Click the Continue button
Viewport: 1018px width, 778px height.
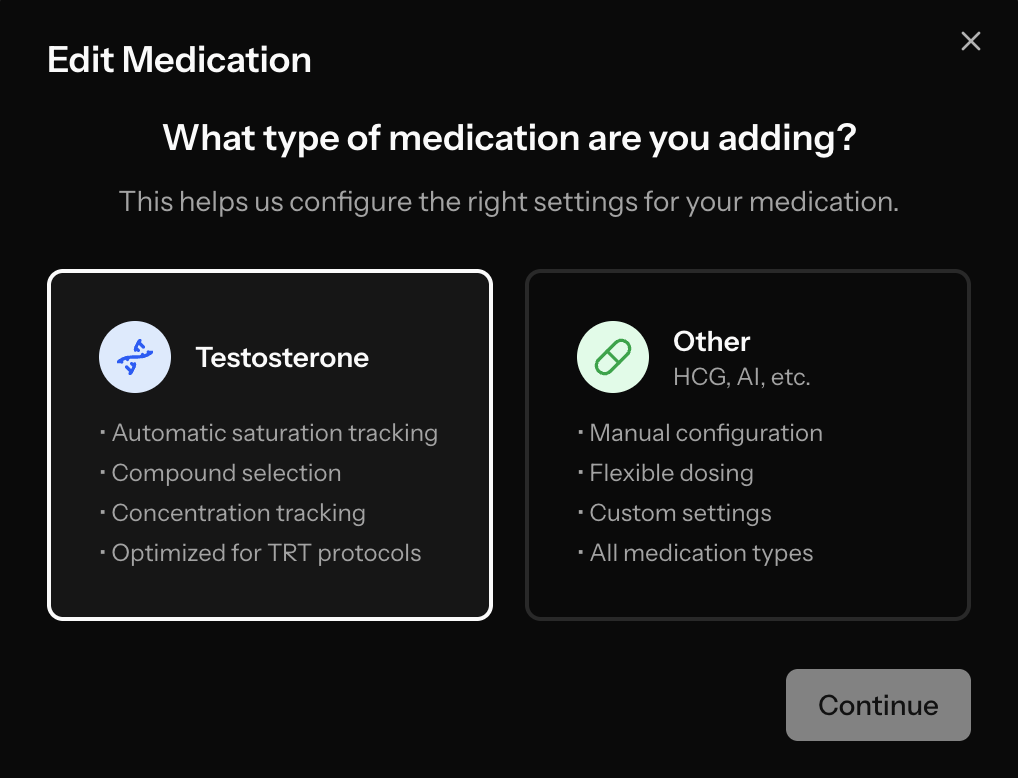(878, 705)
